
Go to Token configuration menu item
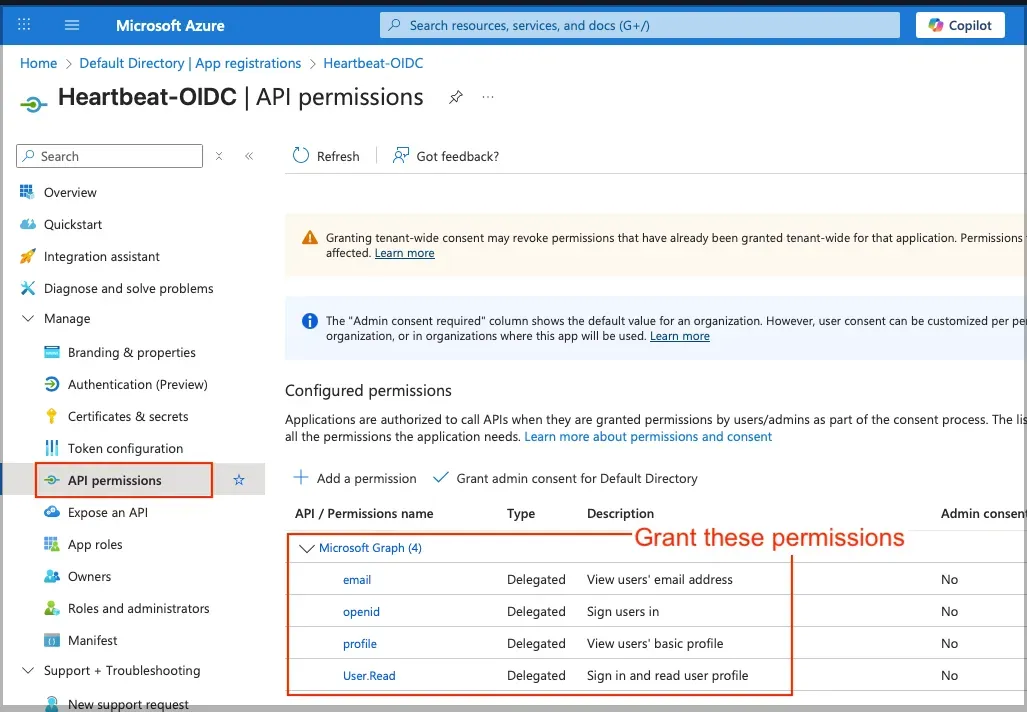coord(125,448)
